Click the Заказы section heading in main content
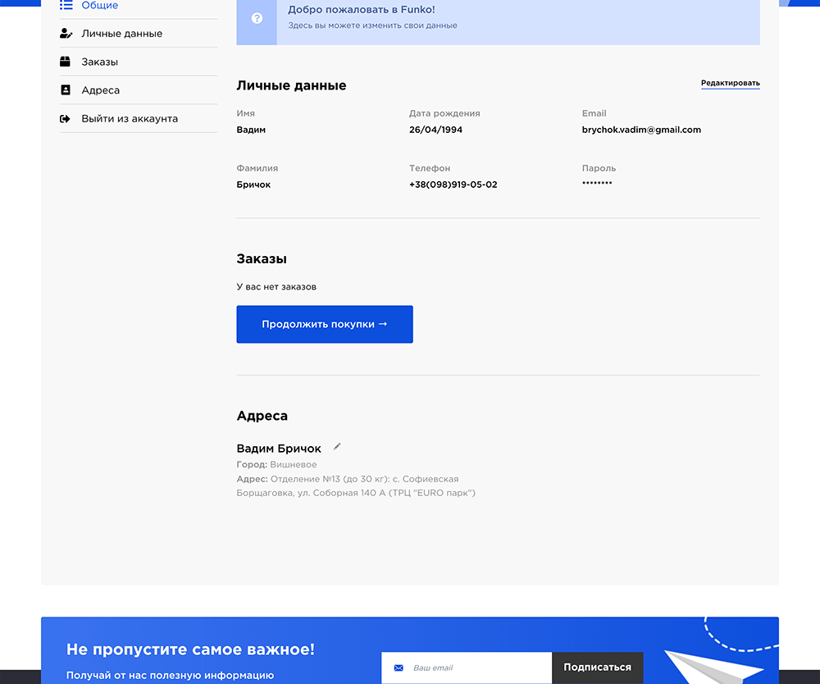The width and height of the screenshot is (820, 684). [x=261, y=259]
